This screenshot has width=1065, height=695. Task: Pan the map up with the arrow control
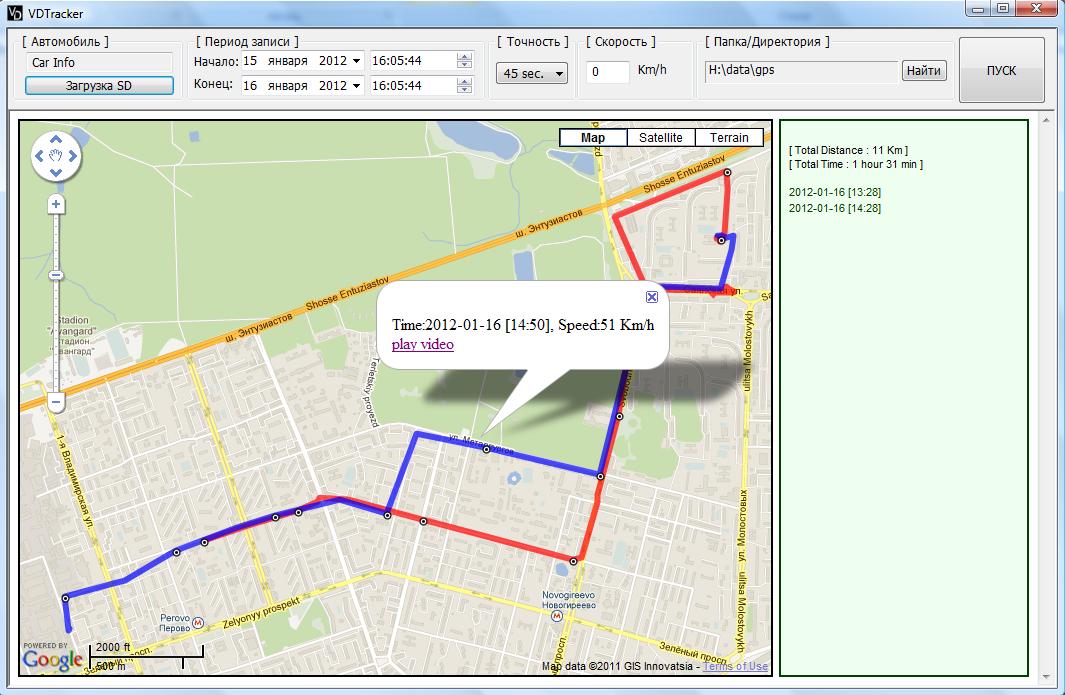click(x=56, y=141)
